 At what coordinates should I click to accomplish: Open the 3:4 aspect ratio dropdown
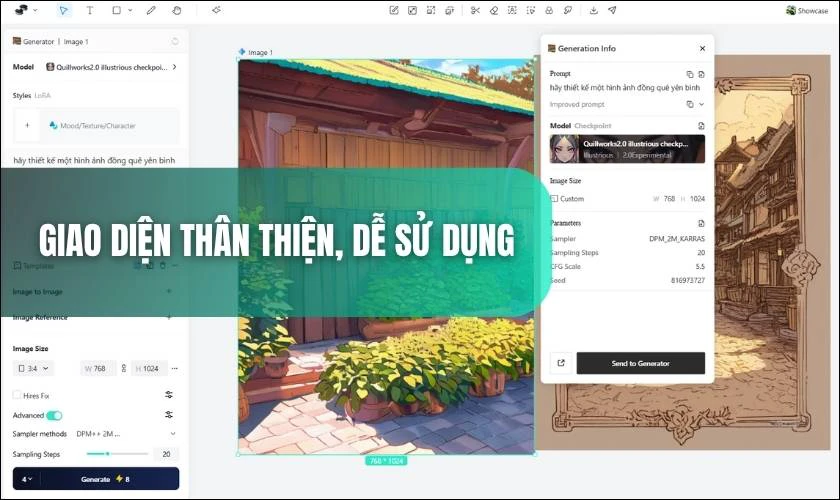33,368
